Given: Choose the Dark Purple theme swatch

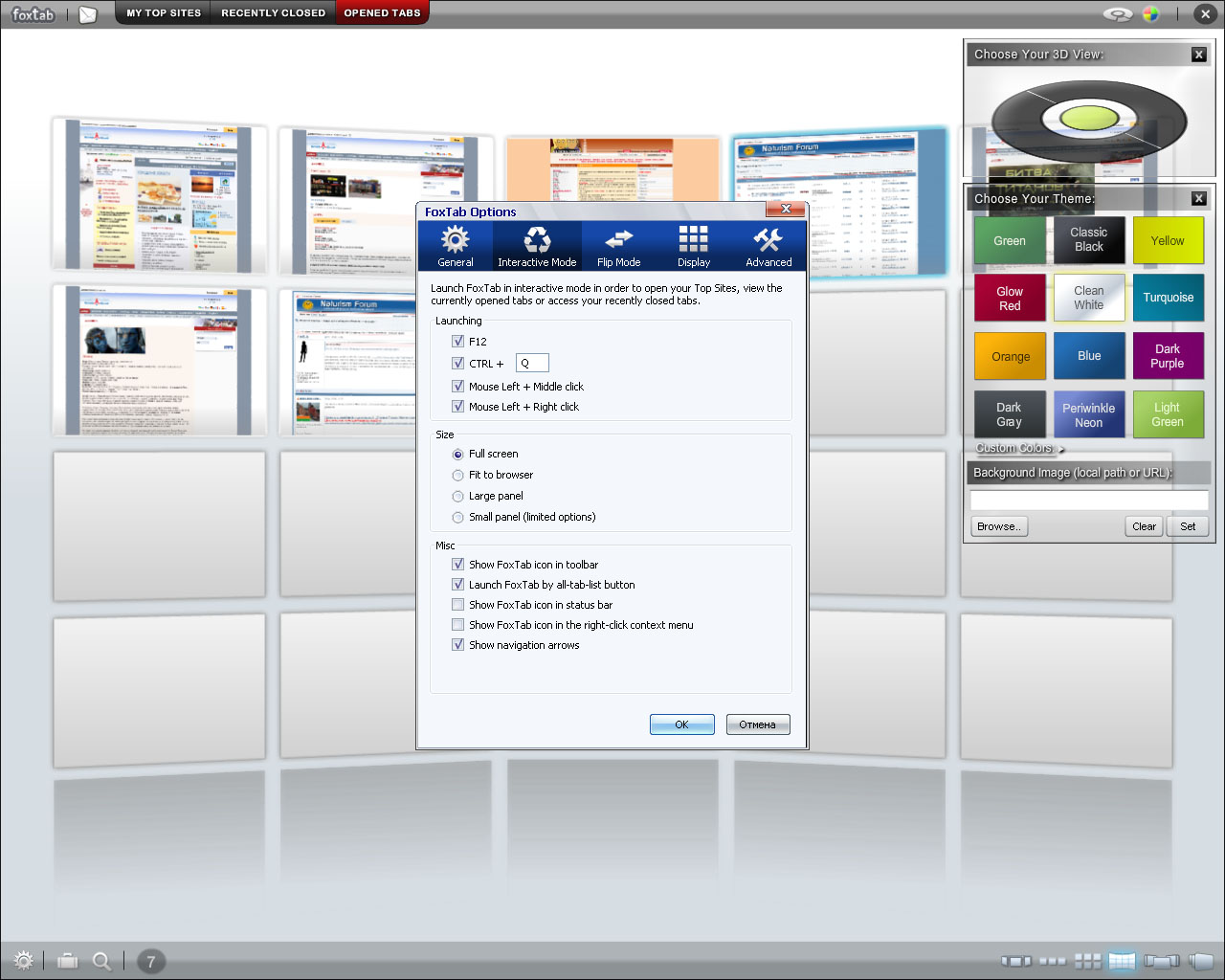Looking at the screenshot, I should pyautogui.click(x=1168, y=356).
